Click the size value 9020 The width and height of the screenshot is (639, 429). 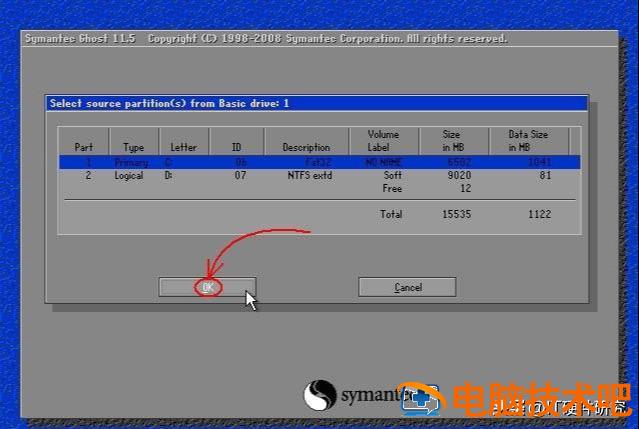point(459,176)
